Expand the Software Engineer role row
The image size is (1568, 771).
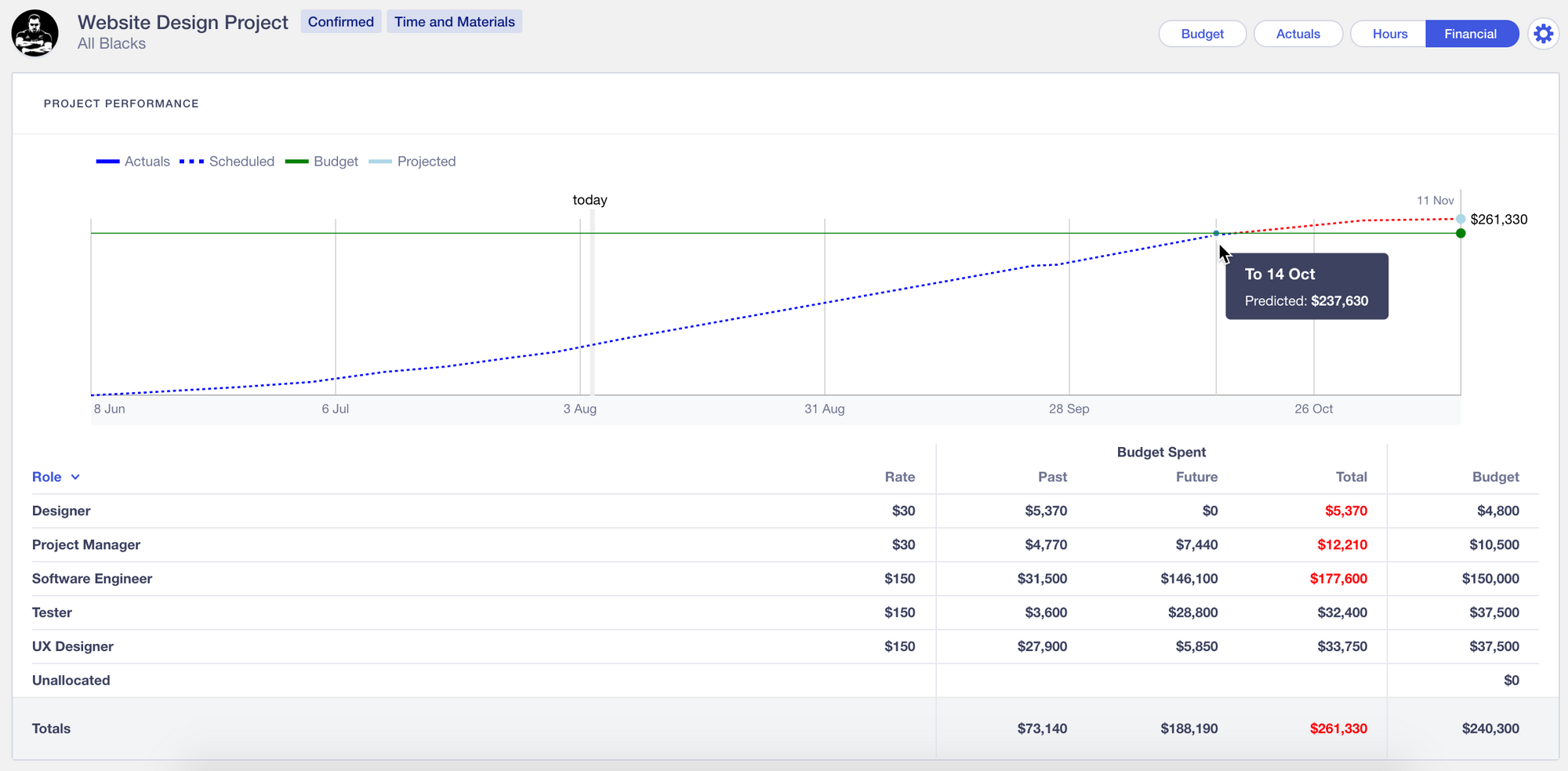tap(92, 579)
